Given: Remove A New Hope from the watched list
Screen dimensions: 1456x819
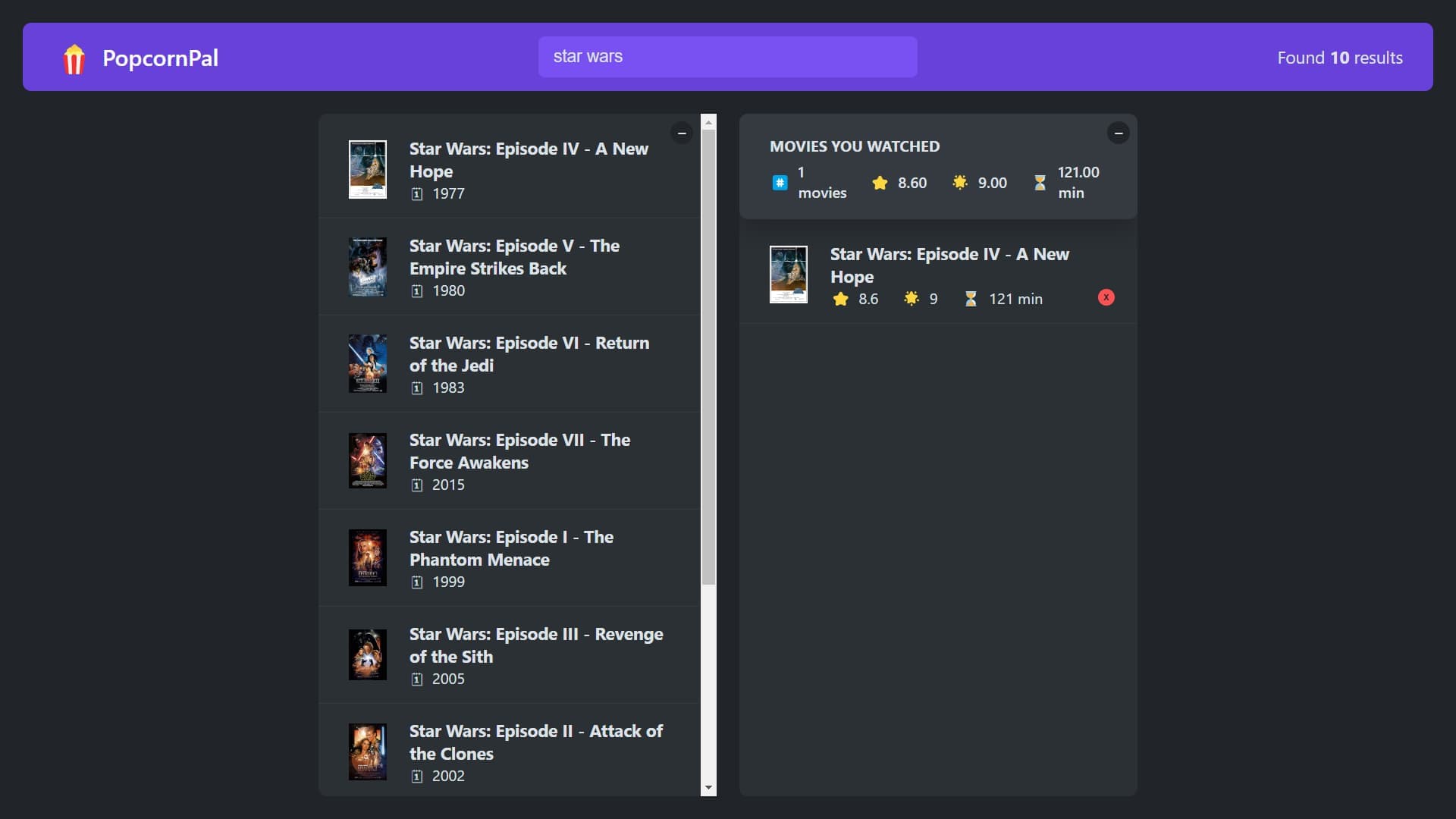Looking at the screenshot, I should pos(1106,297).
